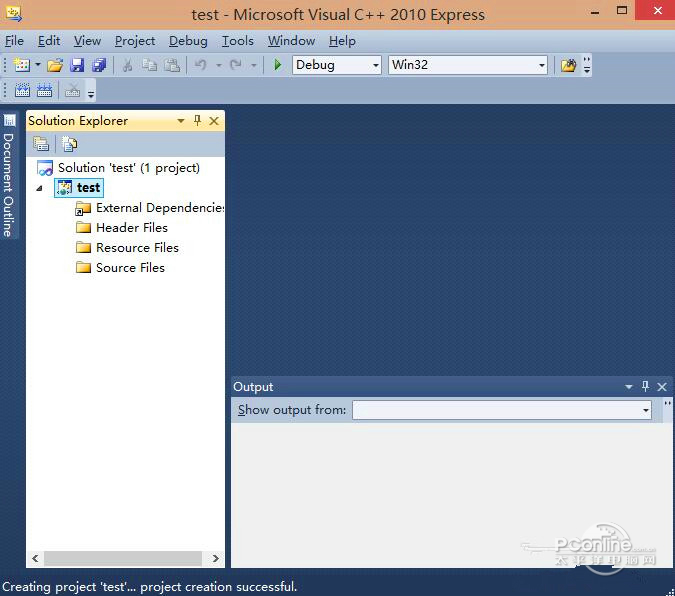The width and height of the screenshot is (675, 596).
Task: Click Solution Explorer scroll left arrow
Action: 35,559
